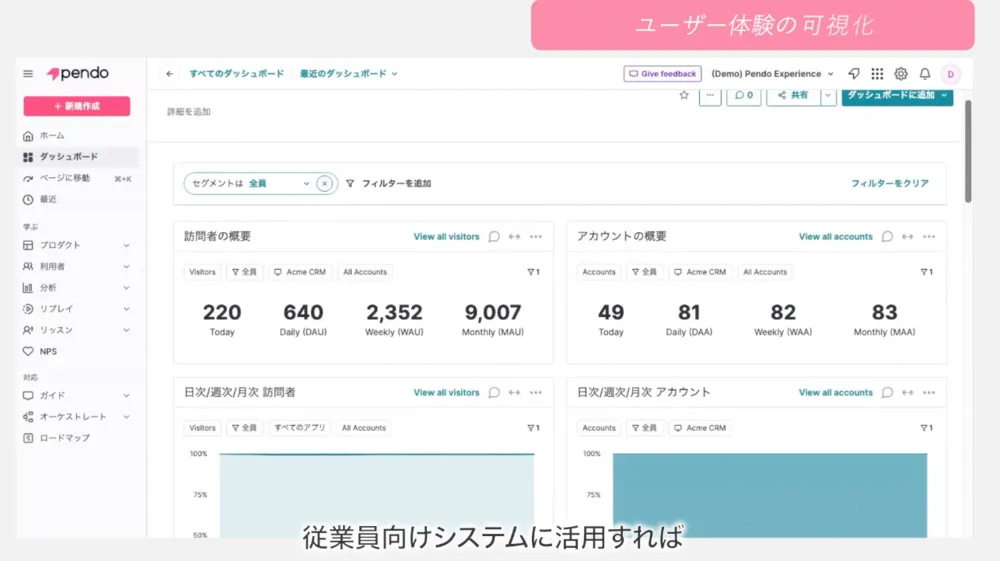Open dashboard more options ellipsis button
The width and height of the screenshot is (1000, 561).
pos(710,96)
